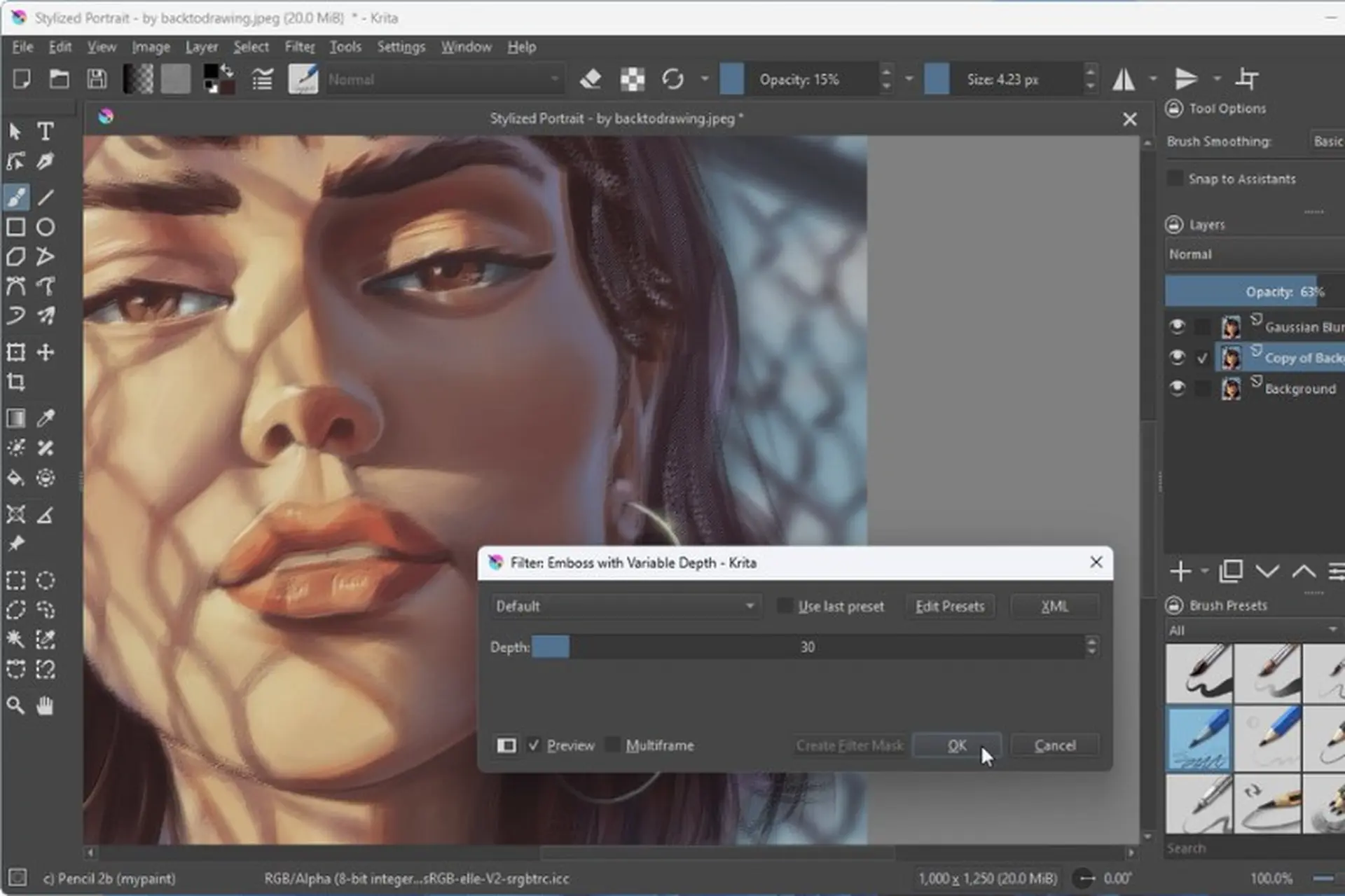This screenshot has width=1345, height=896.
Task: Open the Layer menu
Action: click(x=202, y=47)
